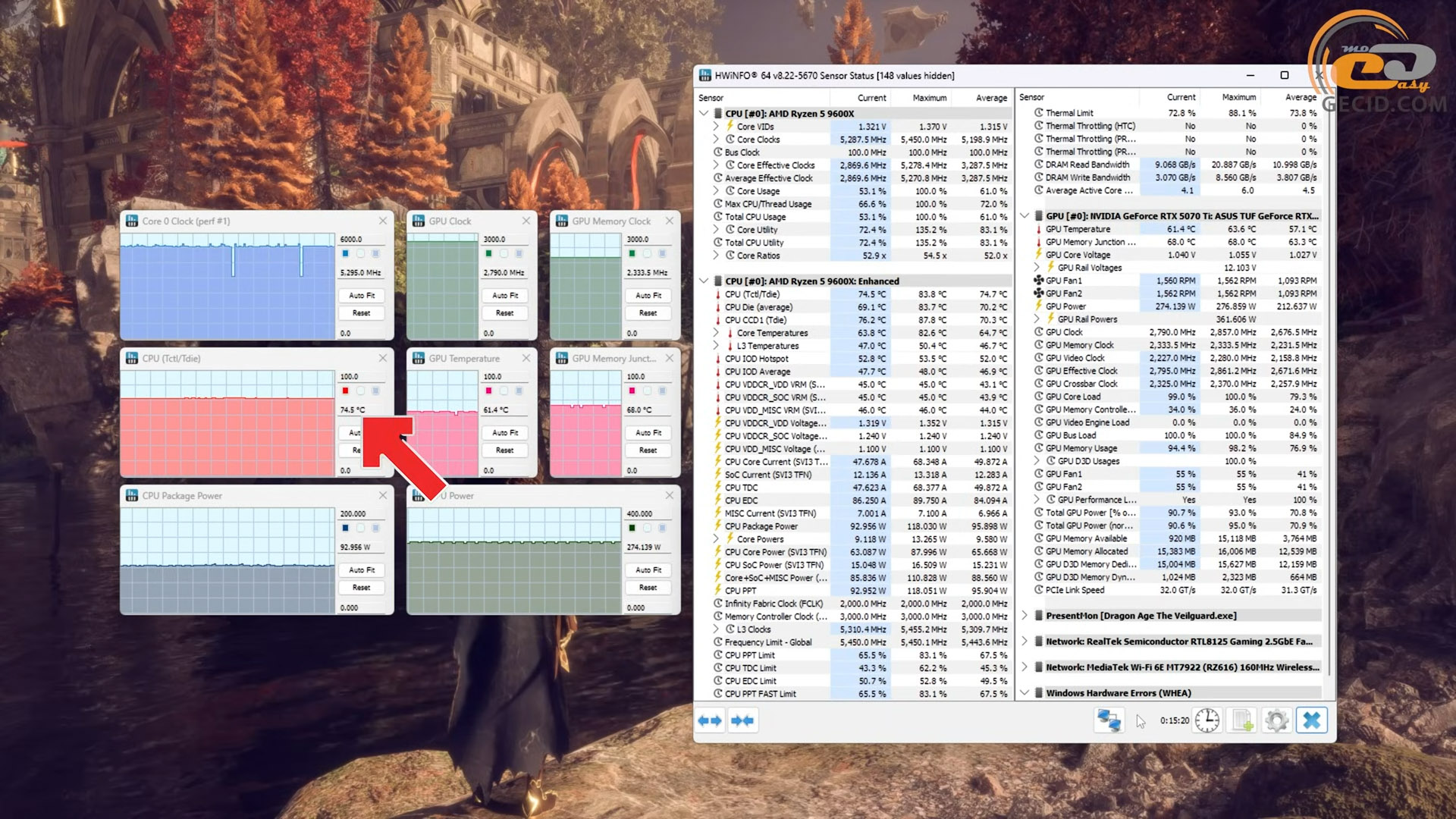Click the lightning icon beside CPU Package Power row
1456x819 pixels.
[717, 526]
